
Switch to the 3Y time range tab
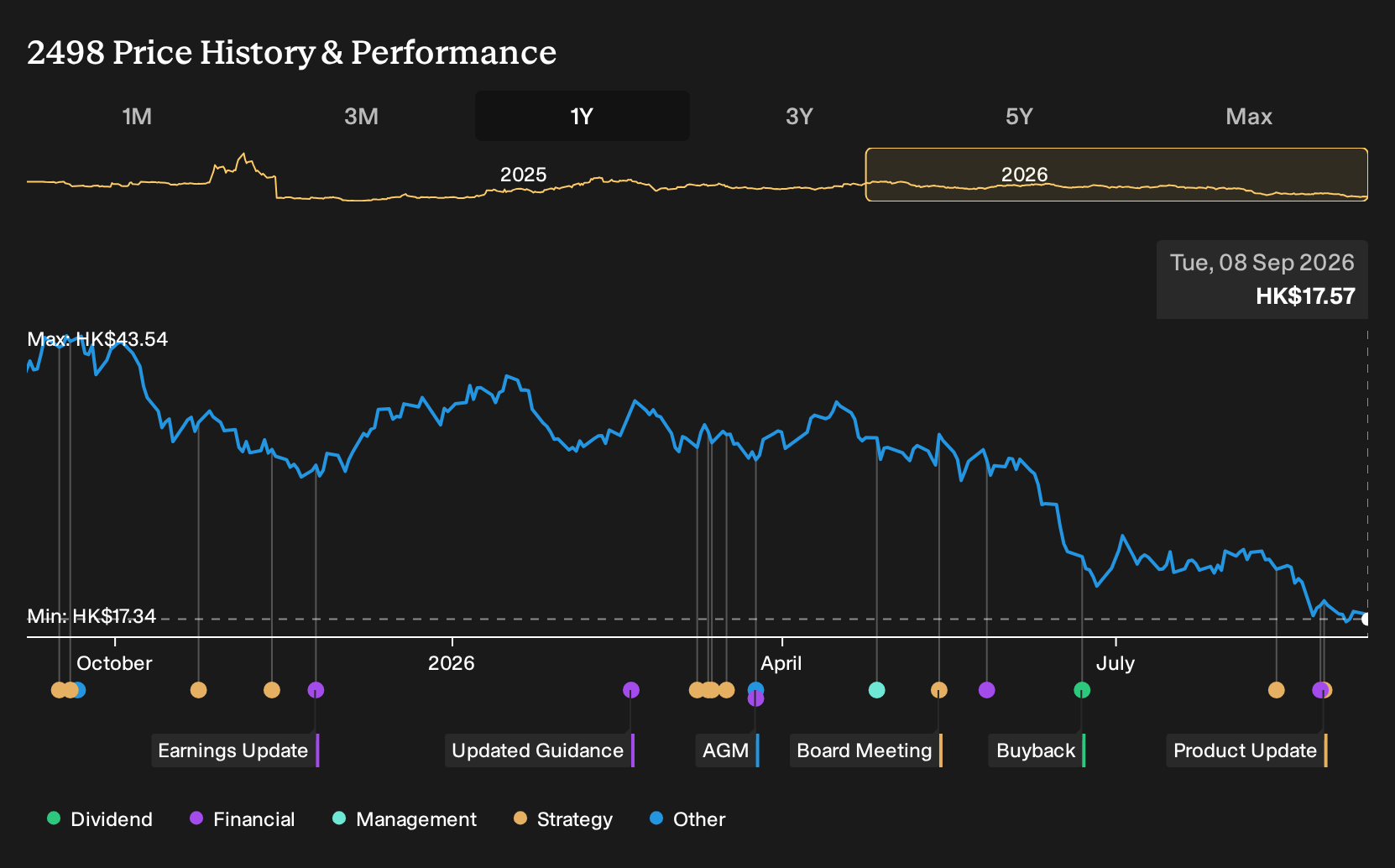click(799, 116)
